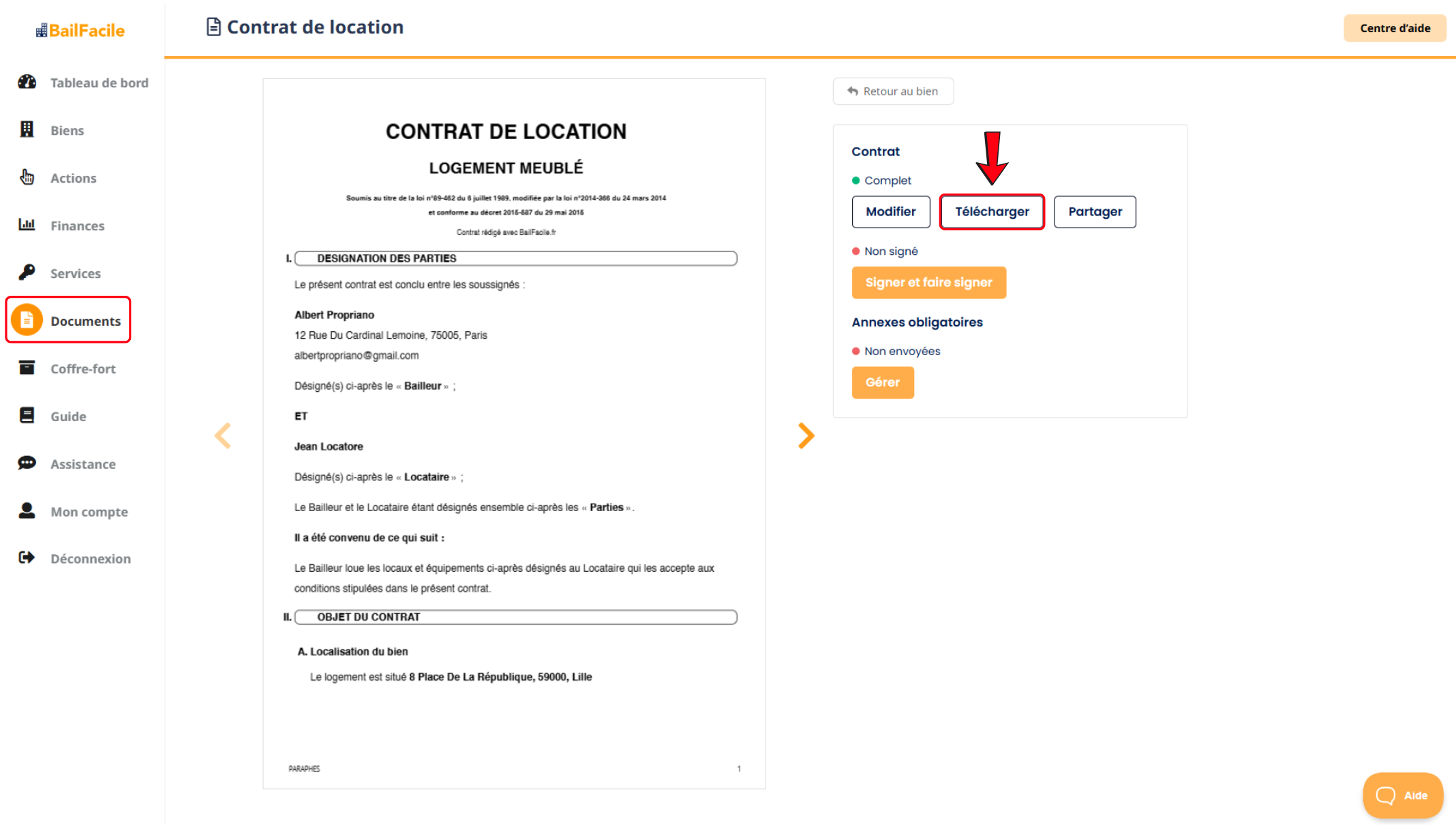Open the Aide chat widget
This screenshot has width=1456, height=828.
(x=1402, y=795)
